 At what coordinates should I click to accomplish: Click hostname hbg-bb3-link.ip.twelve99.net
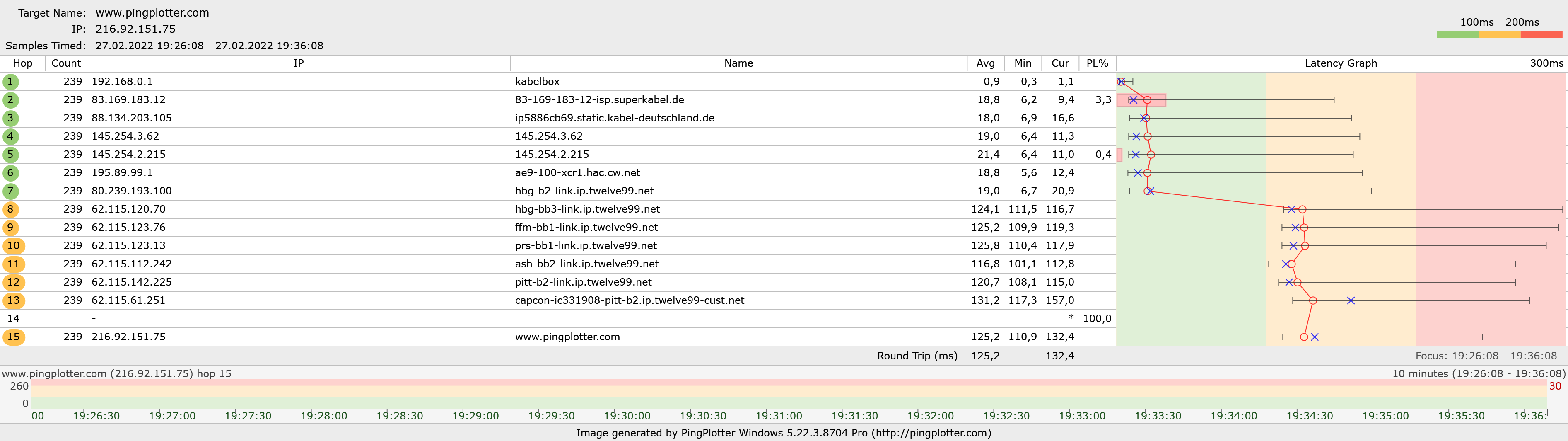pyautogui.click(x=587, y=210)
